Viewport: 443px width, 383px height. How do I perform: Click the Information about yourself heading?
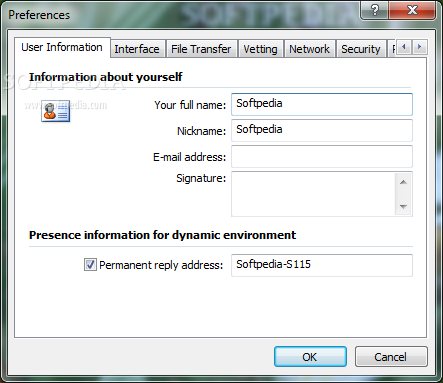coord(106,77)
